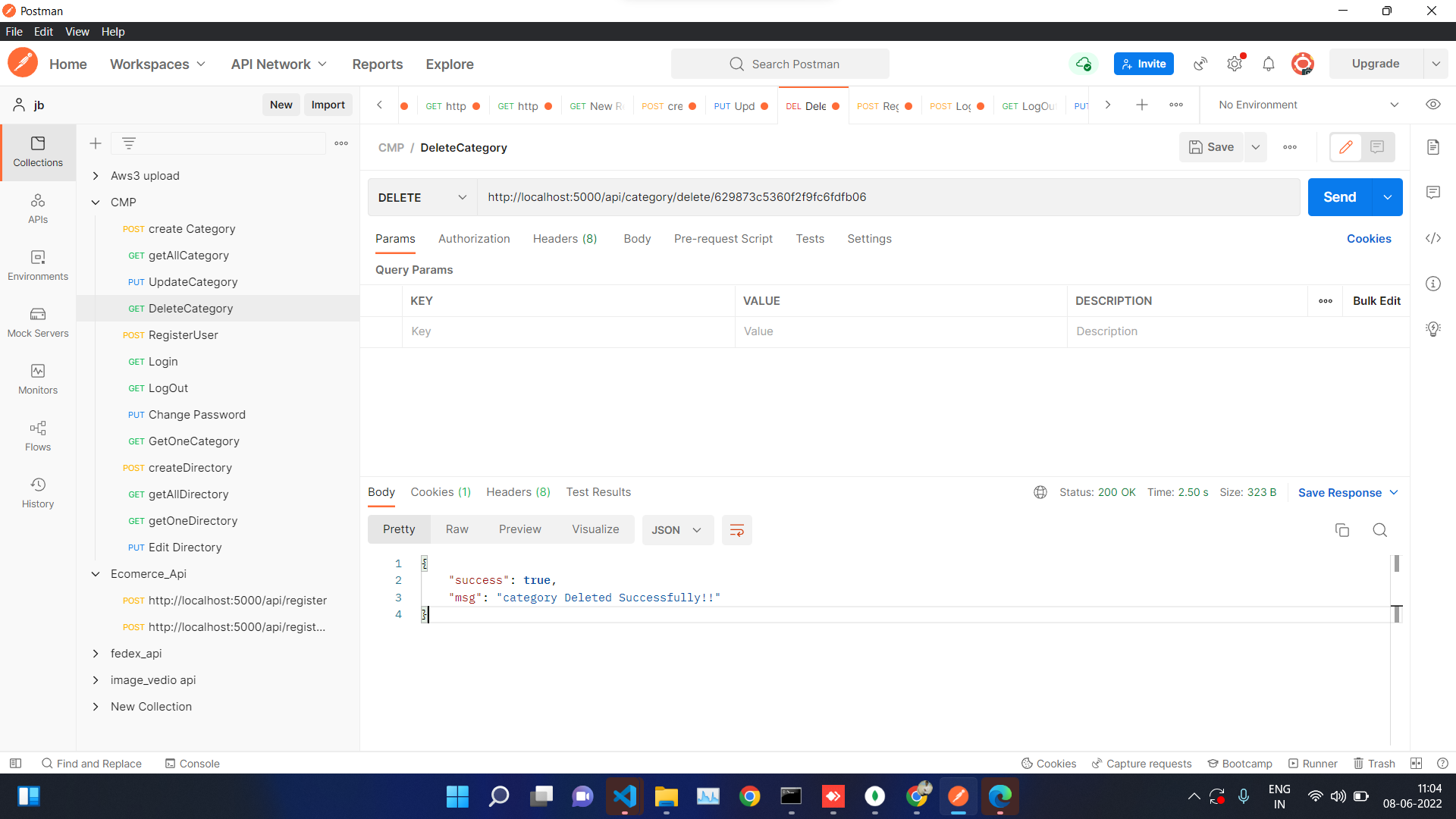This screenshot has height=819, width=1456.
Task: Open the No Environment selector
Action: pos(1308,105)
